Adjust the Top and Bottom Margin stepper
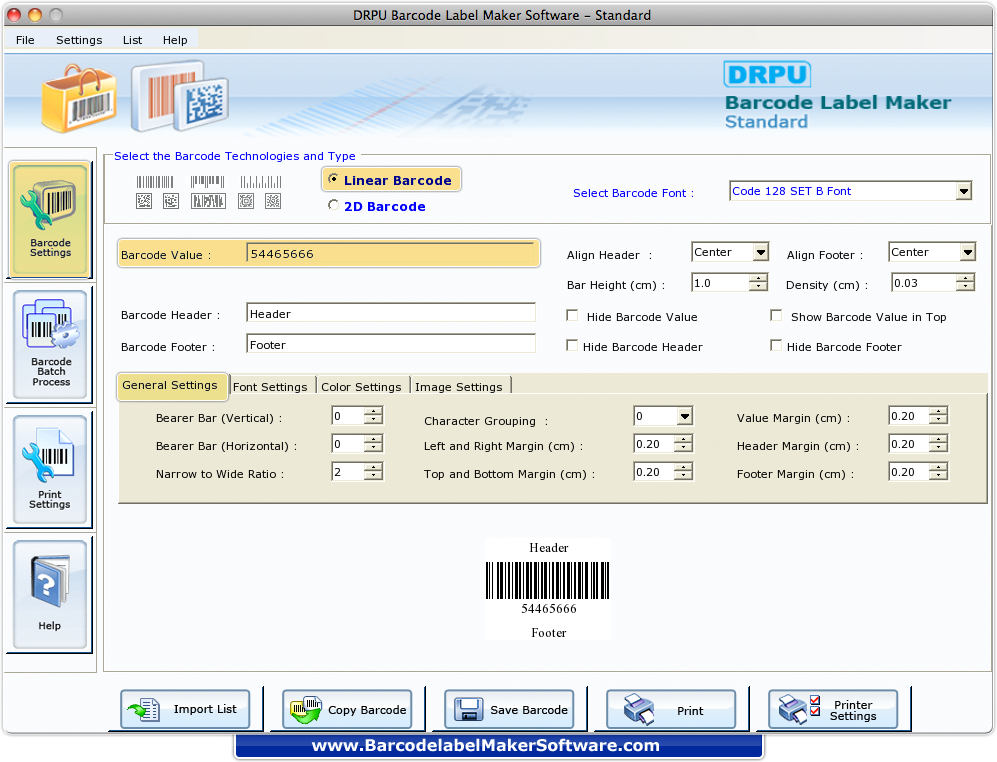The height and width of the screenshot is (762, 997). [x=683, y=471]
